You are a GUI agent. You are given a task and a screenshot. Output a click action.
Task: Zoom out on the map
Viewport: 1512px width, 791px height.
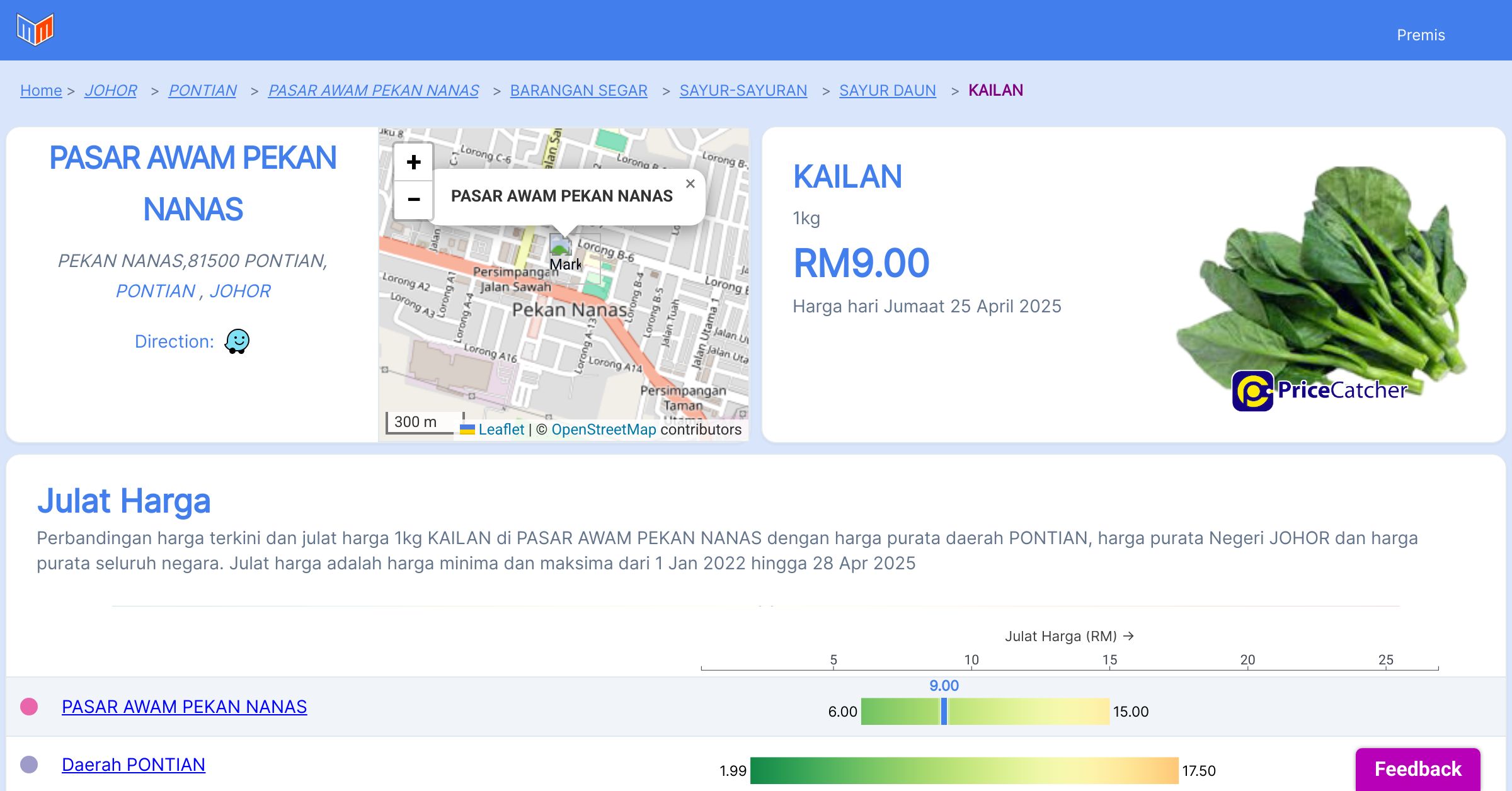pyautogui.click(x=413, y=200)
